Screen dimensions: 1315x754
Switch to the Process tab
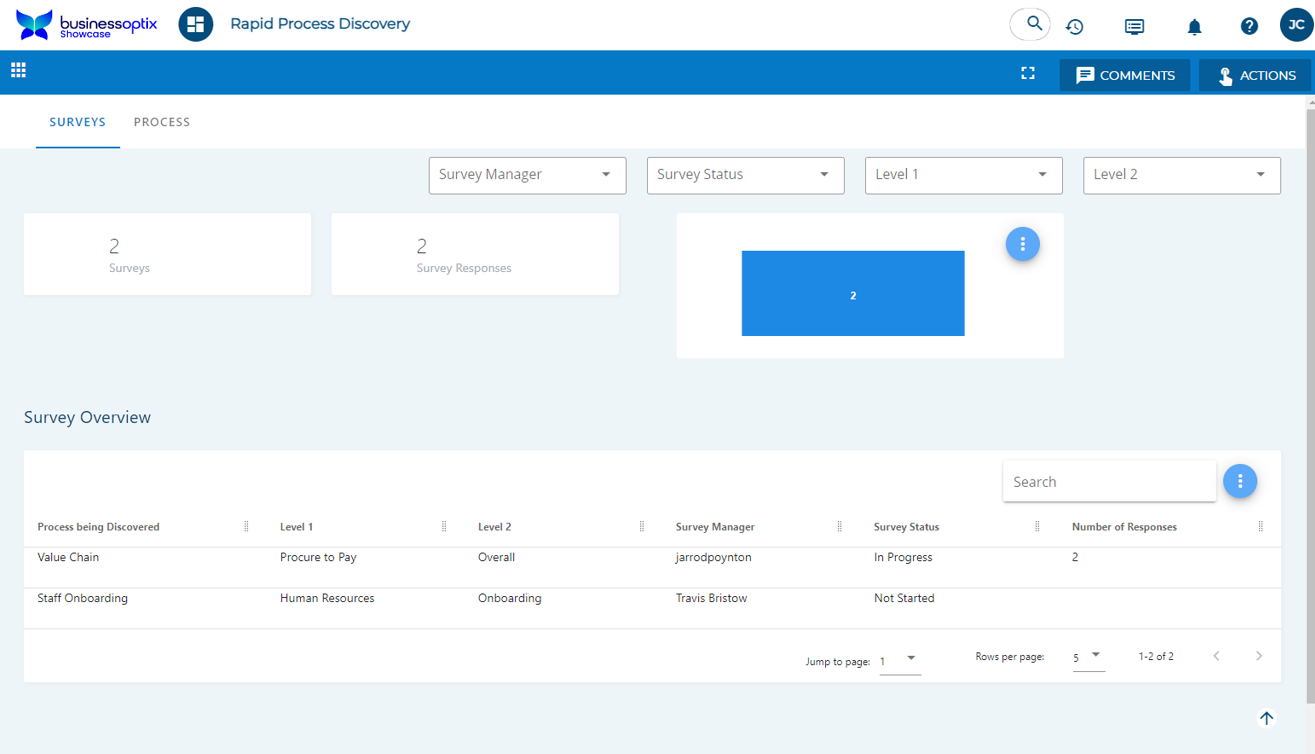point(162,122)
